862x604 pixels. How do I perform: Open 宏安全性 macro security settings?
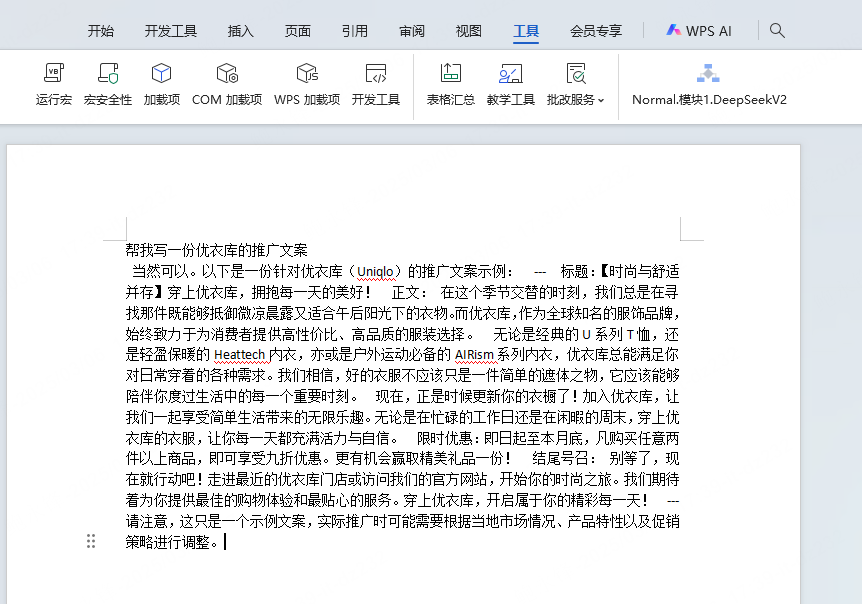(108, 84)
